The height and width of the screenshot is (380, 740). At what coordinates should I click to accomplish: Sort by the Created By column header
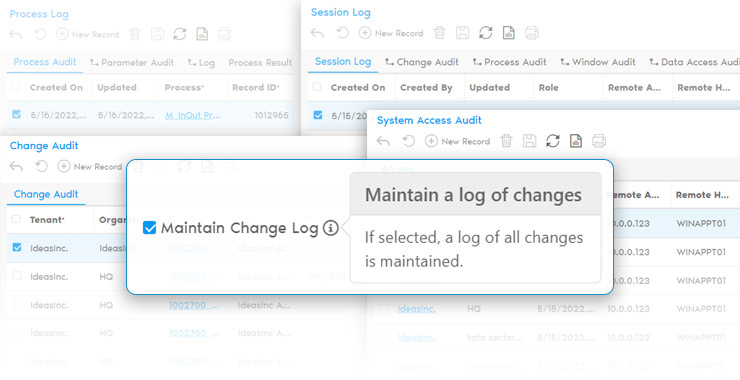tap(426, 87)
